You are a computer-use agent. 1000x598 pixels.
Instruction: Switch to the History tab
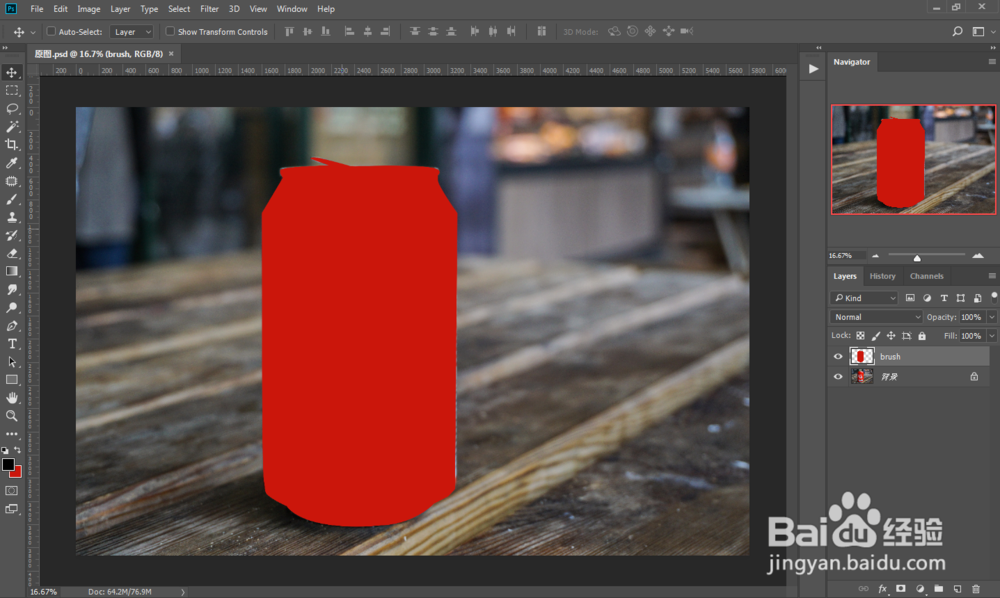pos(882,276)
